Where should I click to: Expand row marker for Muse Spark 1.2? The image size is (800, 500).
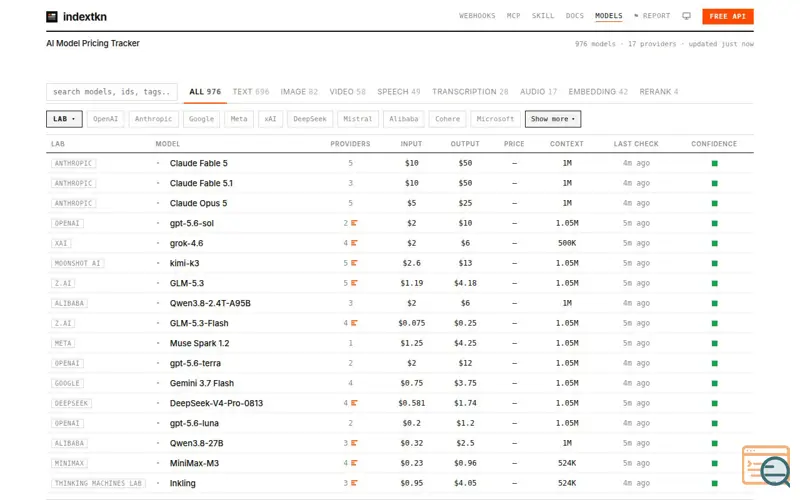click(158, 343)
